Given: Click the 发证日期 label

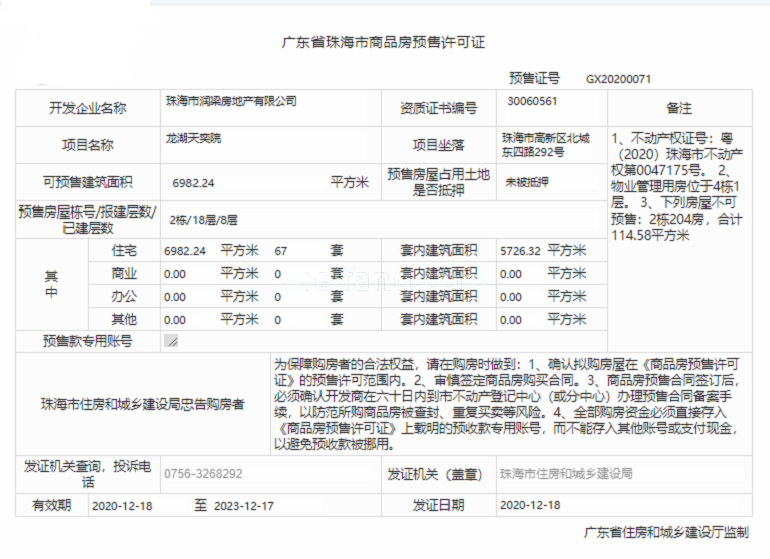Looking at the screenshot, I should (438, 505).
